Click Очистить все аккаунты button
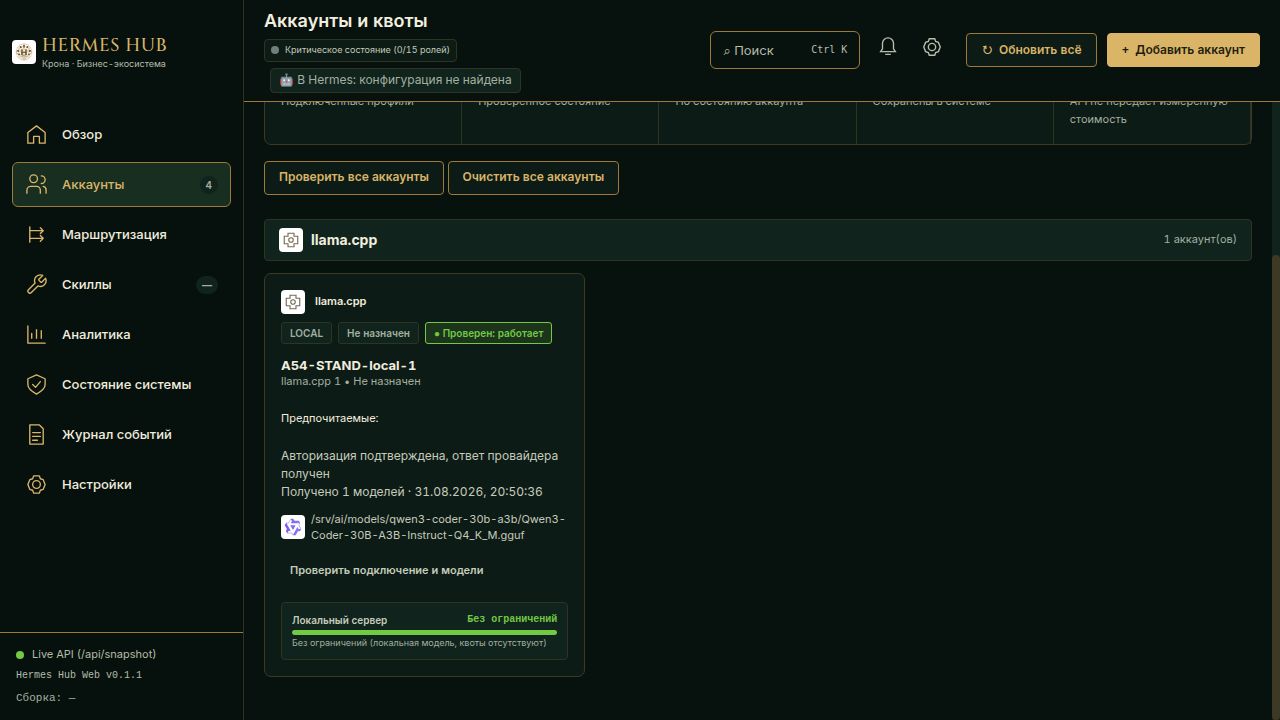Screen dimensions: 1280x720 click(533, 177)
